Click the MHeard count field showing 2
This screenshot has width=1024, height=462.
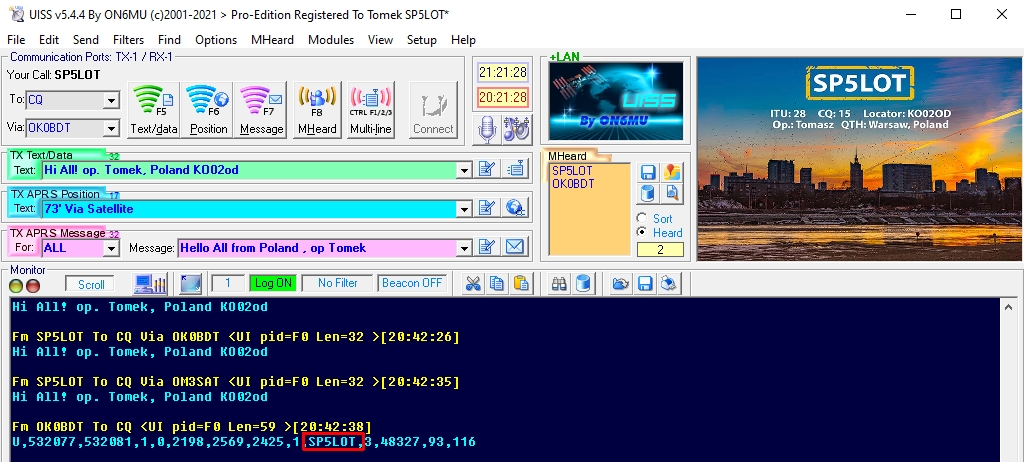point(660,250)
